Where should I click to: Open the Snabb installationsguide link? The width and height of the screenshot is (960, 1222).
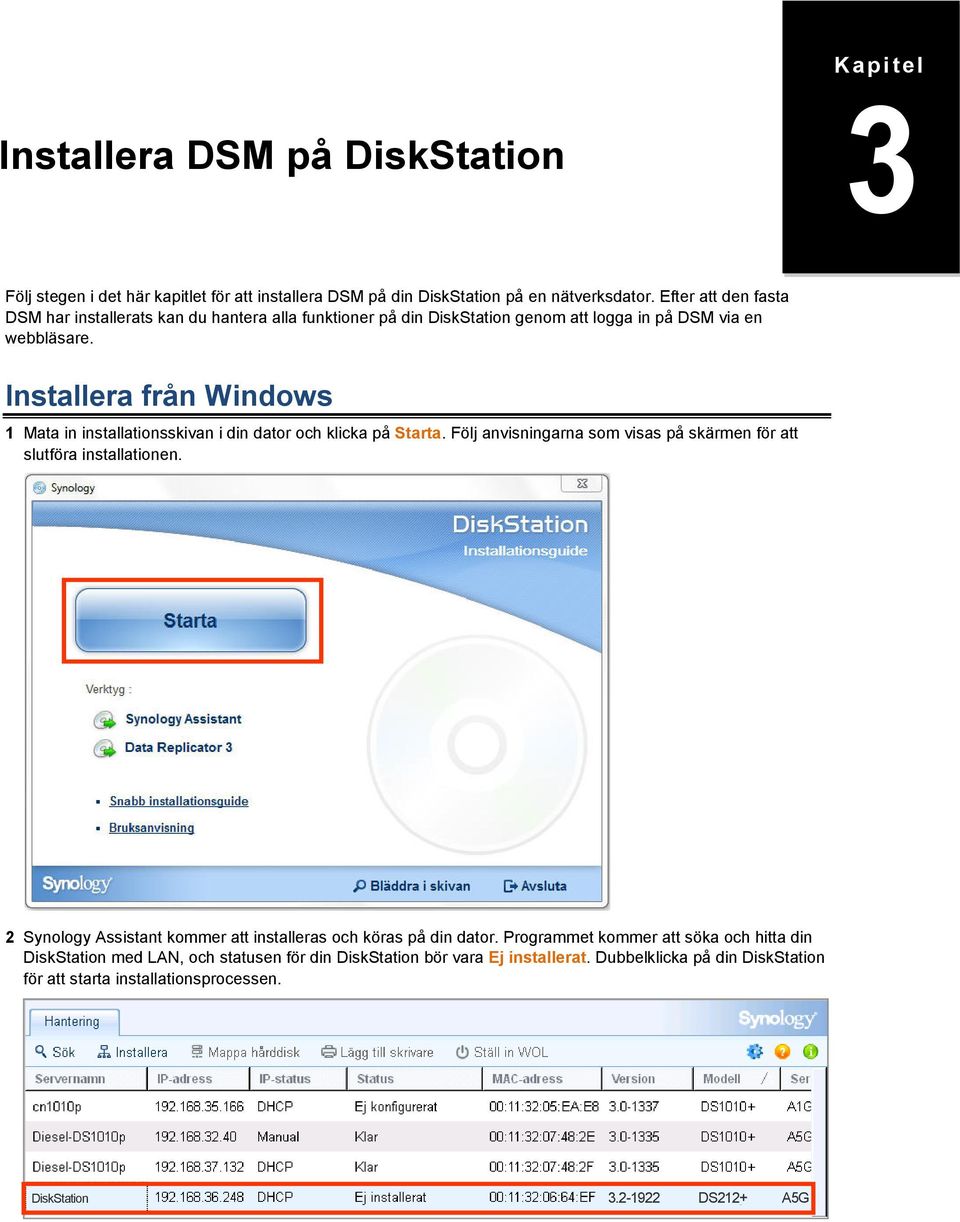click(x=178, y=801)
